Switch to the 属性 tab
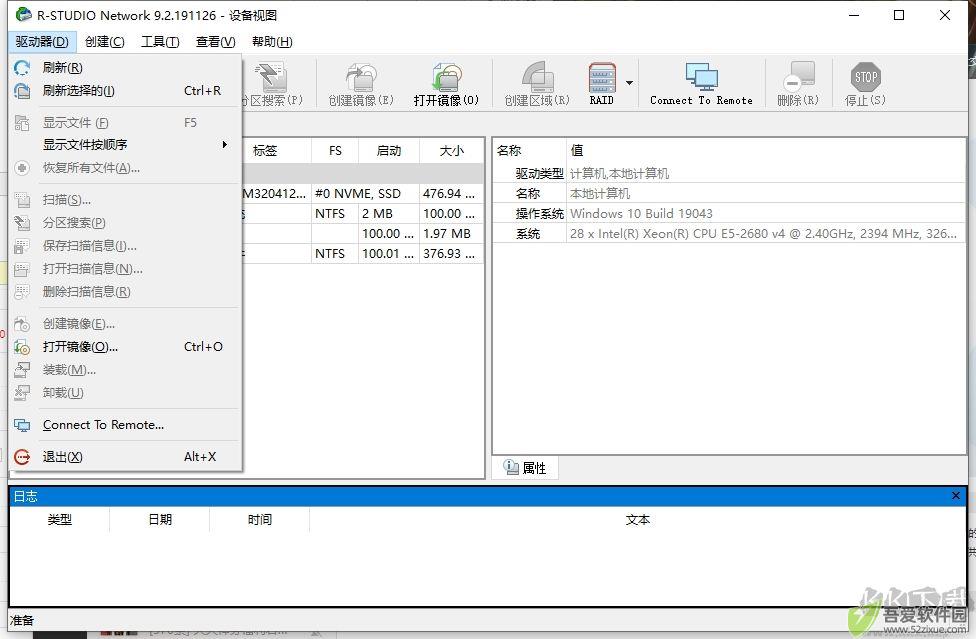Viewport: 976px width, 639px height. [x=525, y=468]
